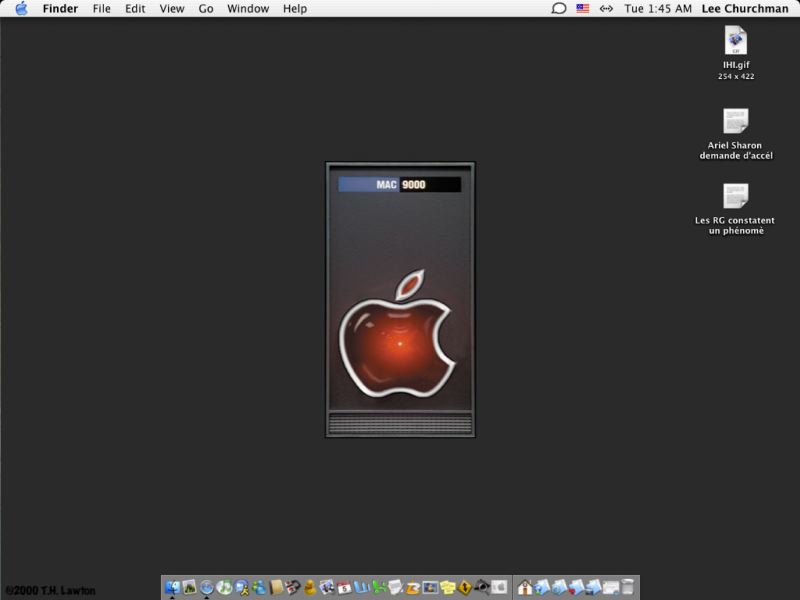Click the clock showing Tue 1:45 AM
This screenshot has height=600, width=800.
[658, 8]
